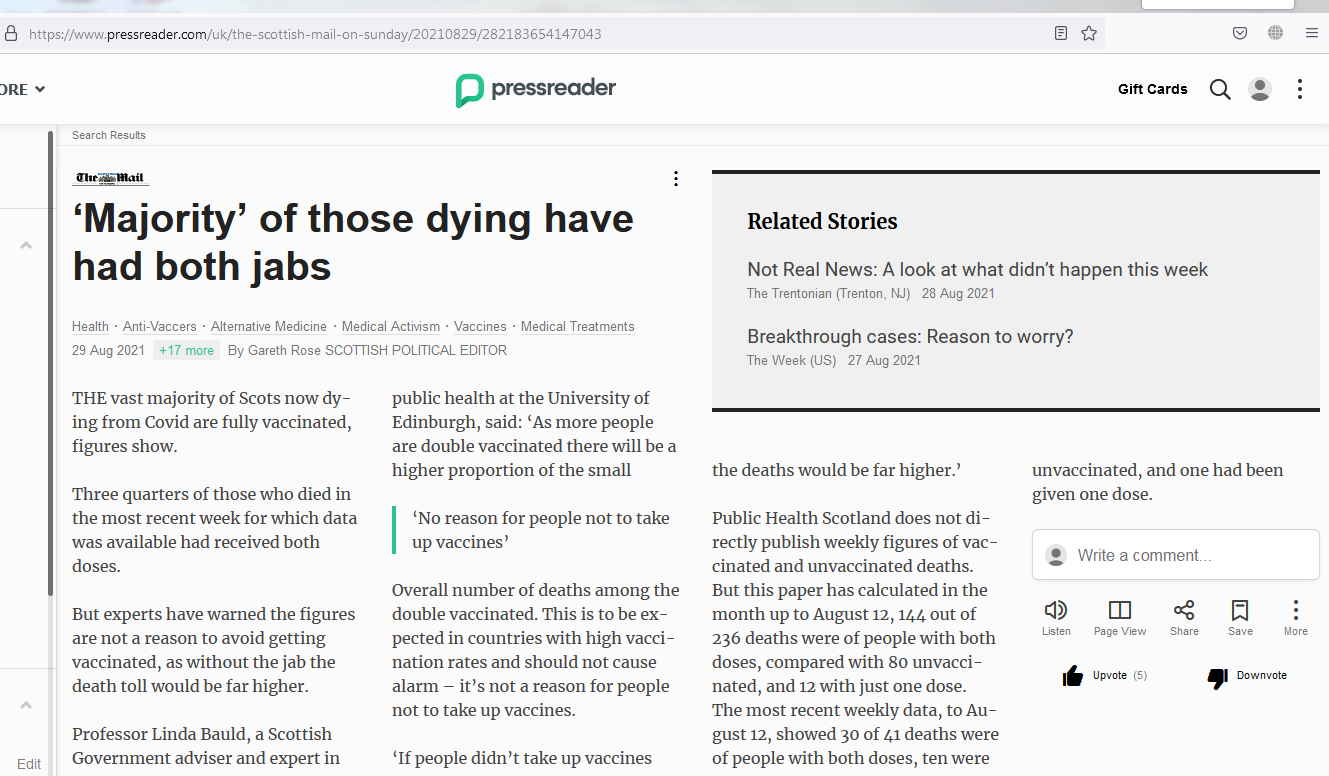Open the Medical Treatments topic tag

(578, 327)
